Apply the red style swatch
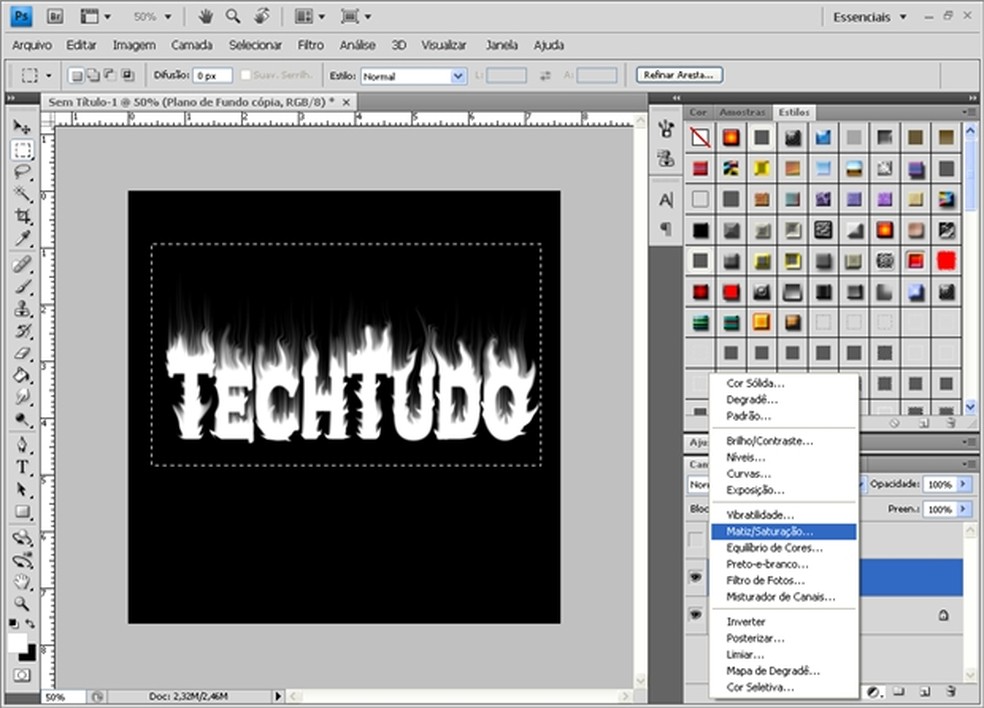 pos(946,260)
